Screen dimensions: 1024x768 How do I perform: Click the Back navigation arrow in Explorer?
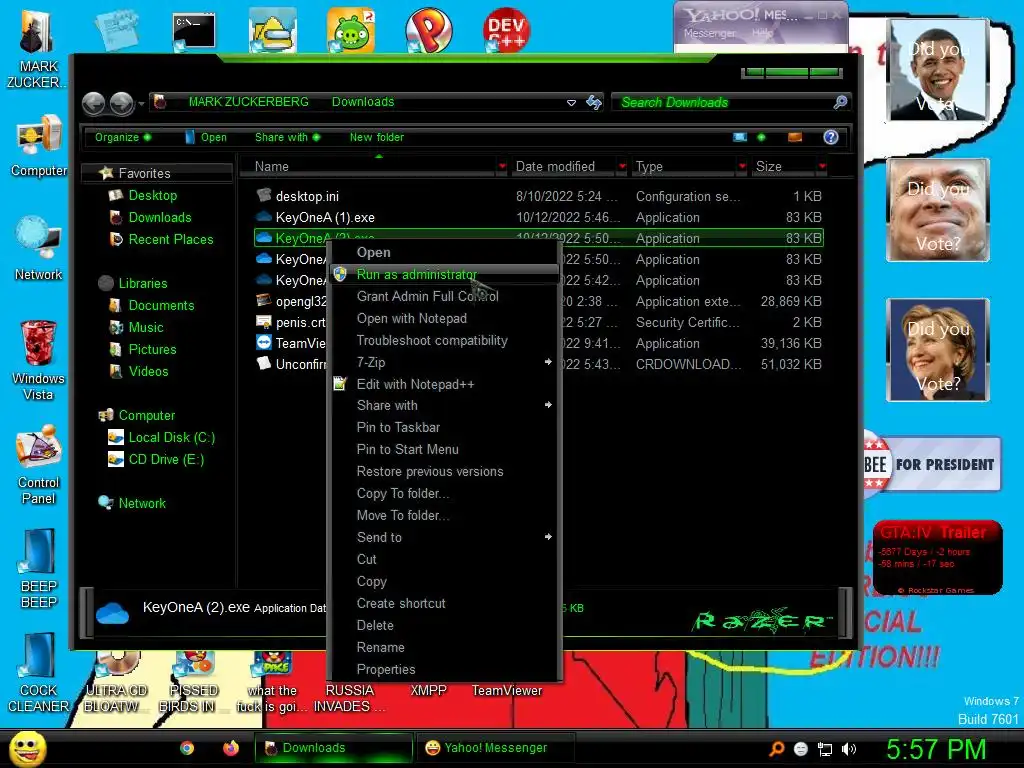tap(94, 103)
